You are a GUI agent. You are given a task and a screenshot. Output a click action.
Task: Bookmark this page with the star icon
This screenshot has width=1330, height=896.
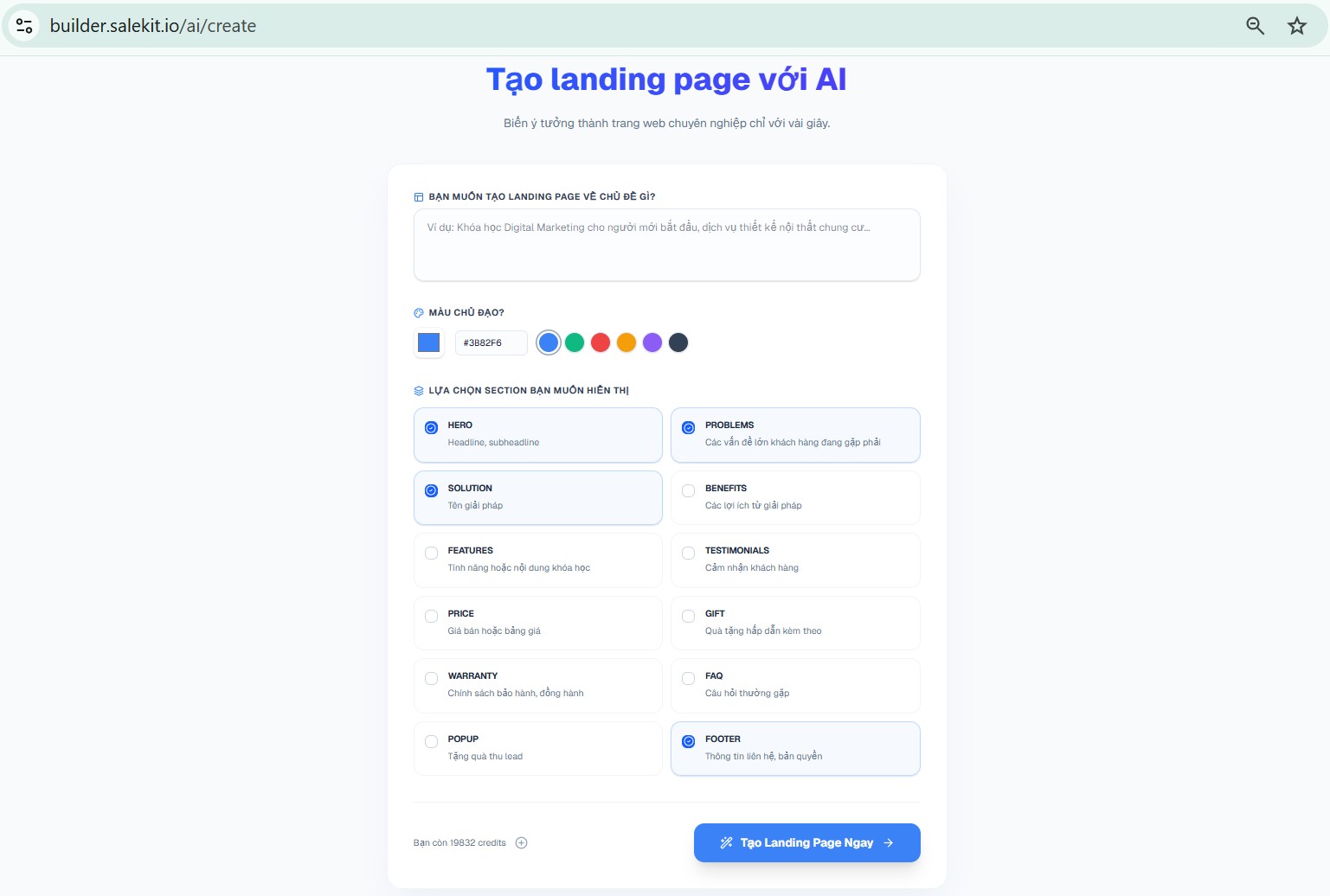[x=1296, y=26]
